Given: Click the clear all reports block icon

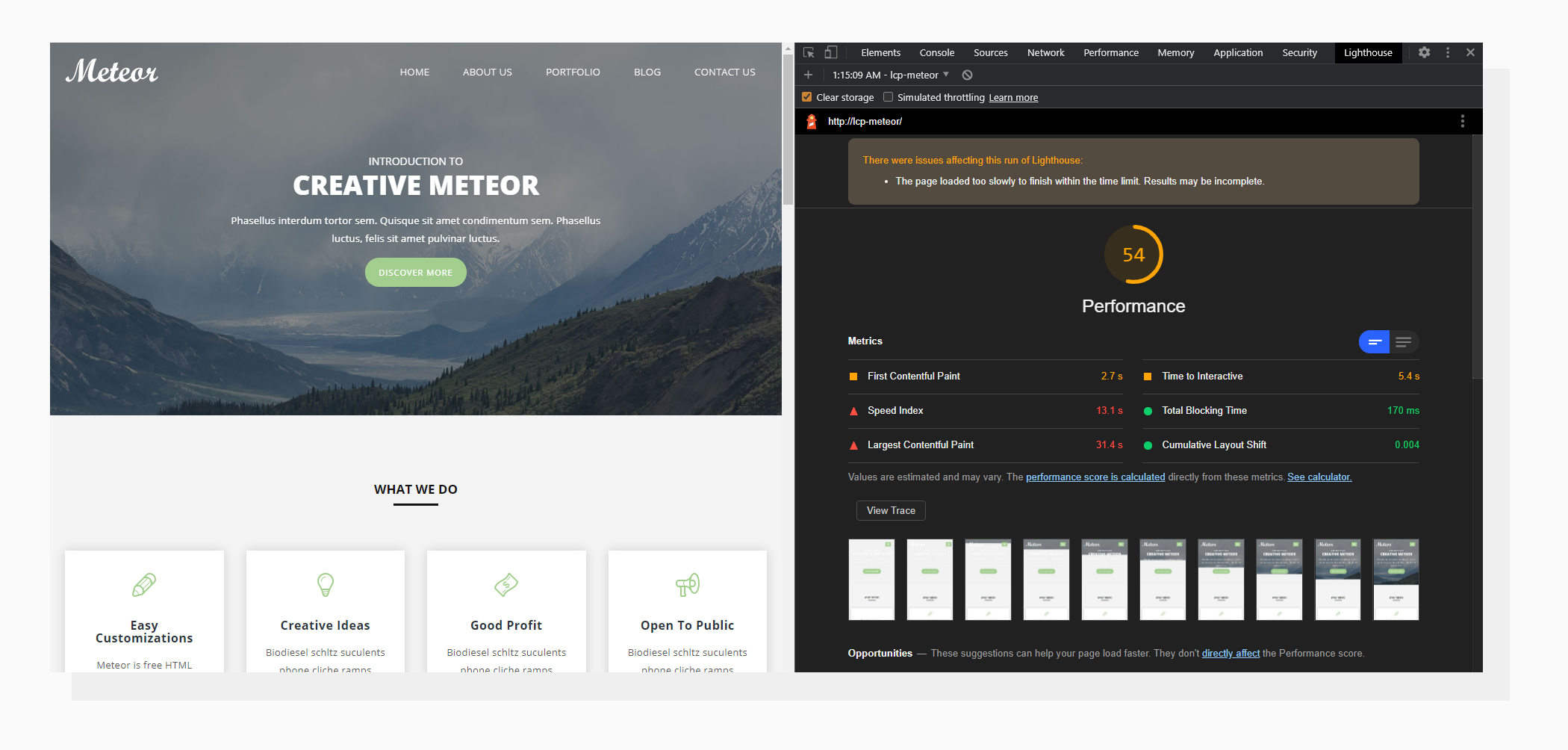Looking at the screenshot, I should tap(968, 75).
